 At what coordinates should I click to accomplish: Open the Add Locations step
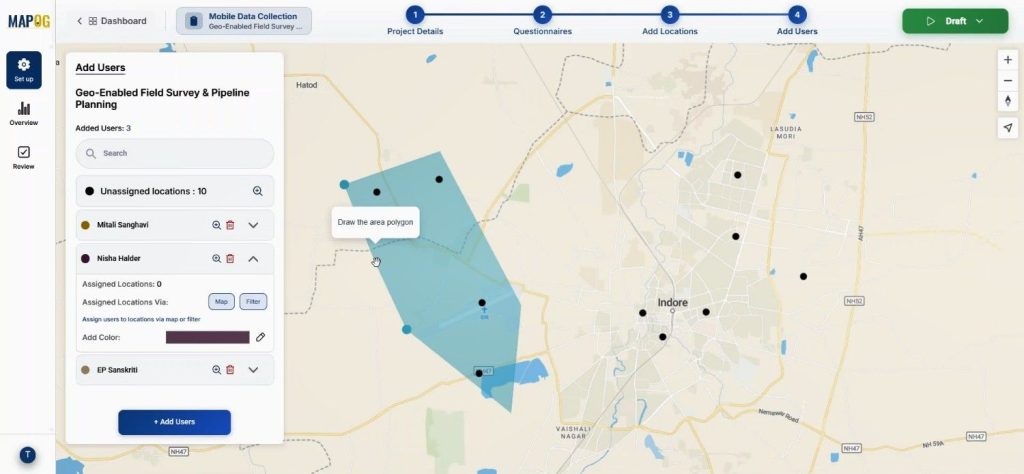pyautogui.click(x=669, y=15)
